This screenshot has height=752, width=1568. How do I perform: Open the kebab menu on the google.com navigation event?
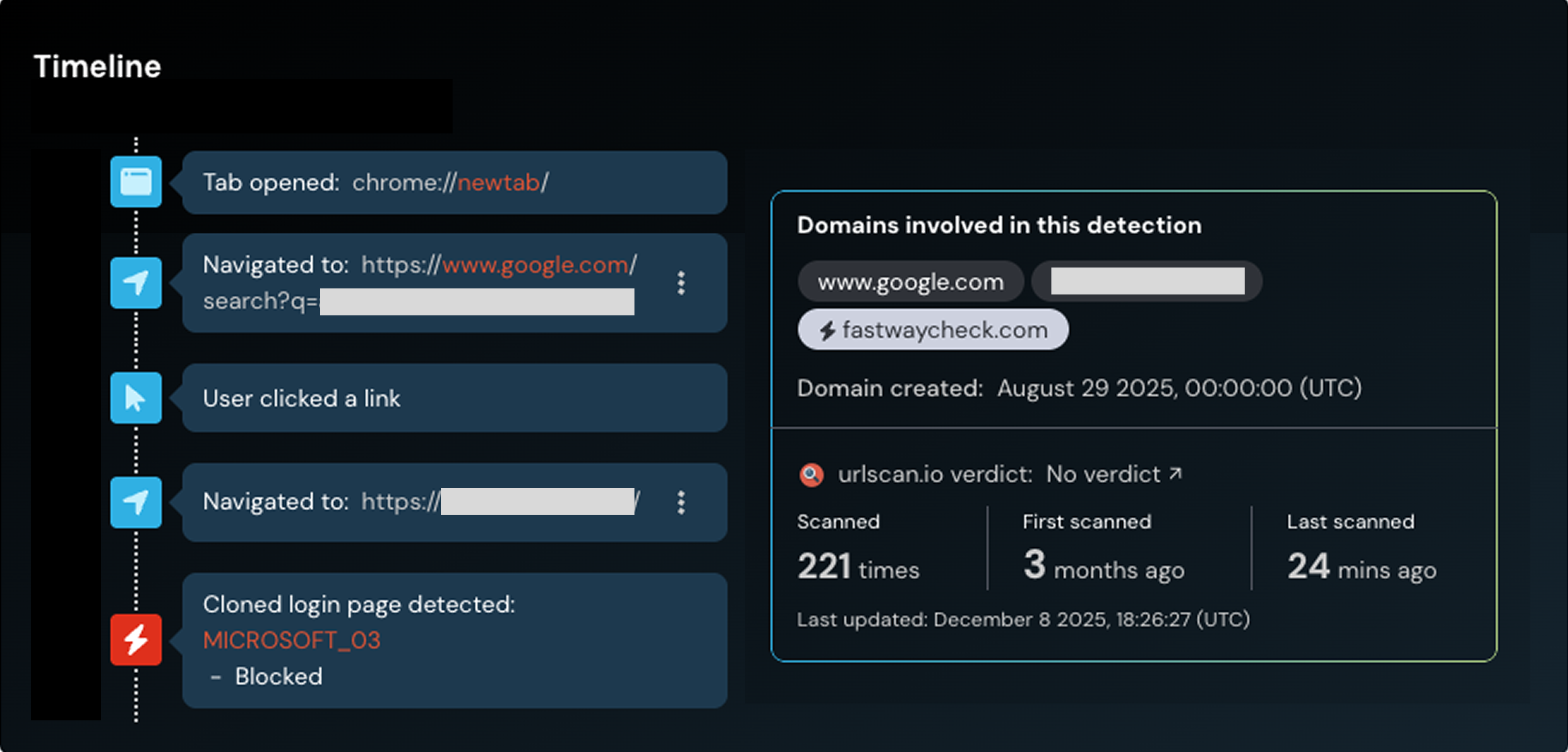click(681, 284)
